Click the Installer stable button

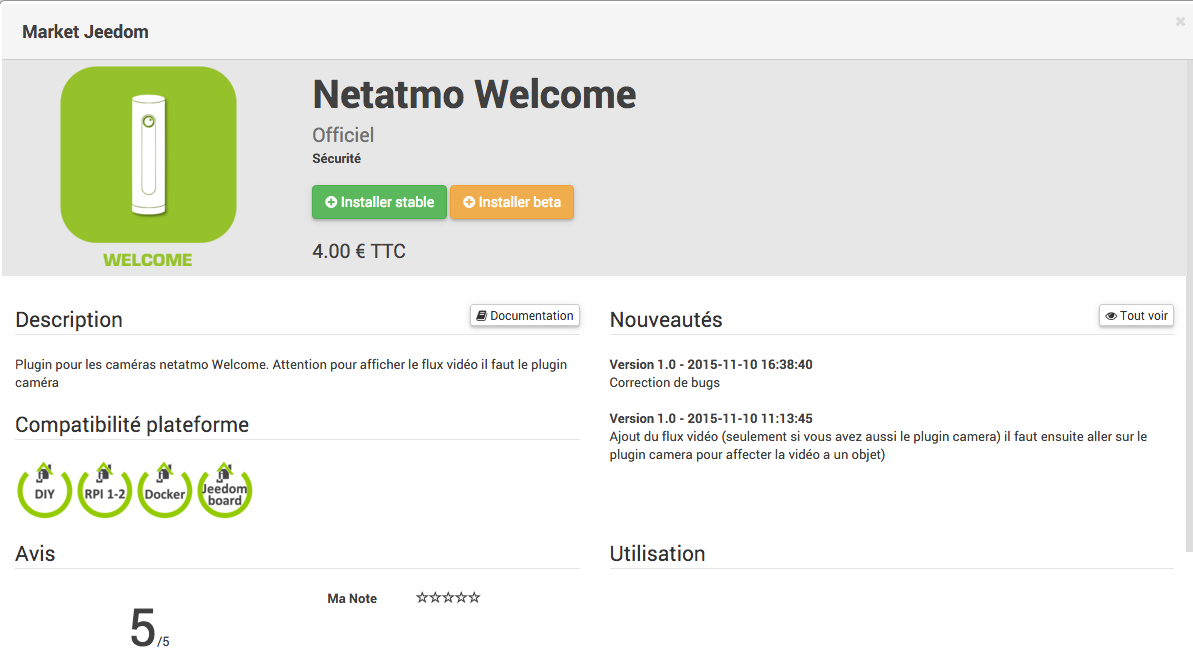379,202
